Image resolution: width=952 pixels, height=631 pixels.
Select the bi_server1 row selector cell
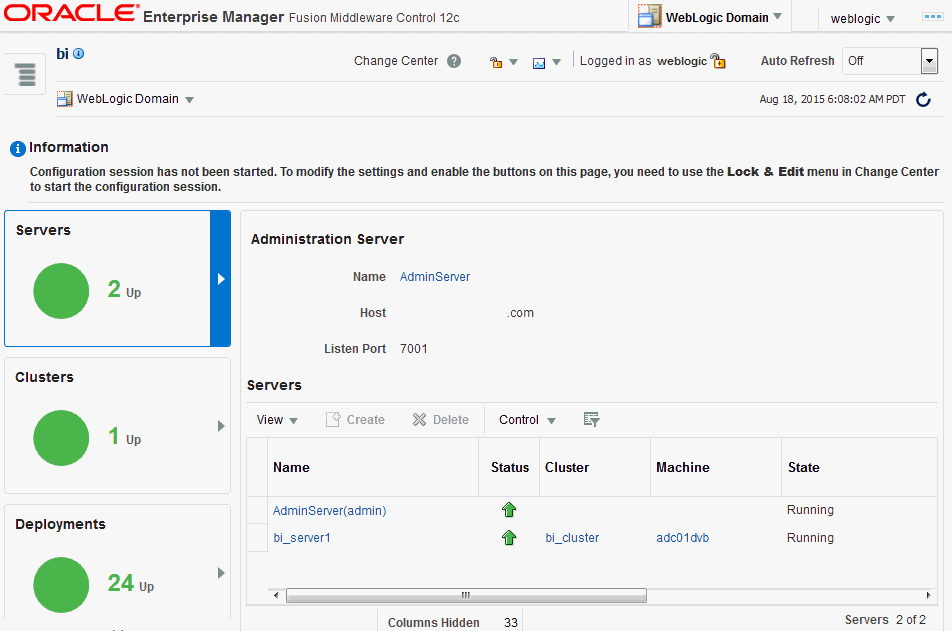coord(257,537)
